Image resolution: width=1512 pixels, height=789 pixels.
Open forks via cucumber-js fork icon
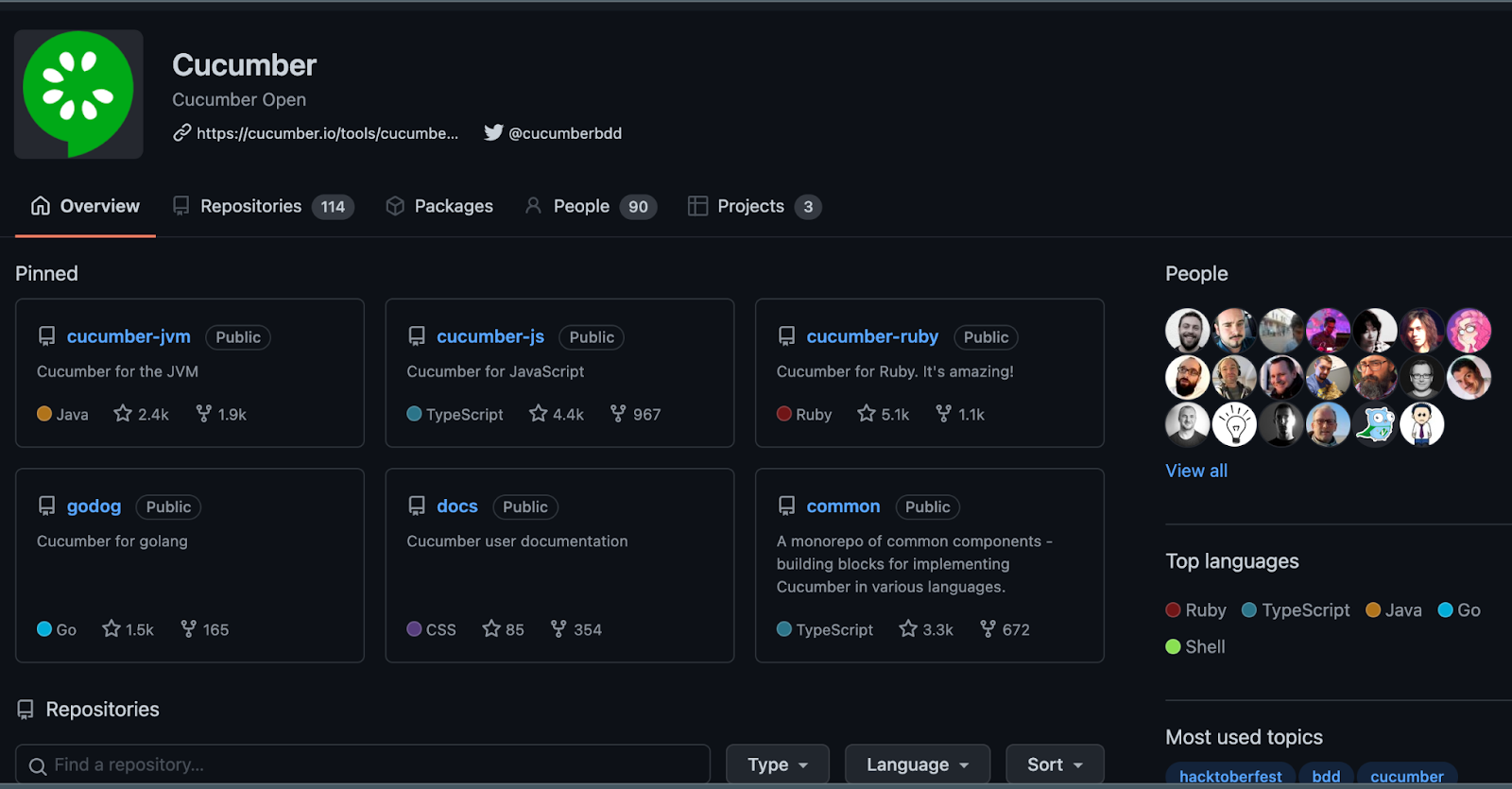pyautogui.click(x=618, y=413)
